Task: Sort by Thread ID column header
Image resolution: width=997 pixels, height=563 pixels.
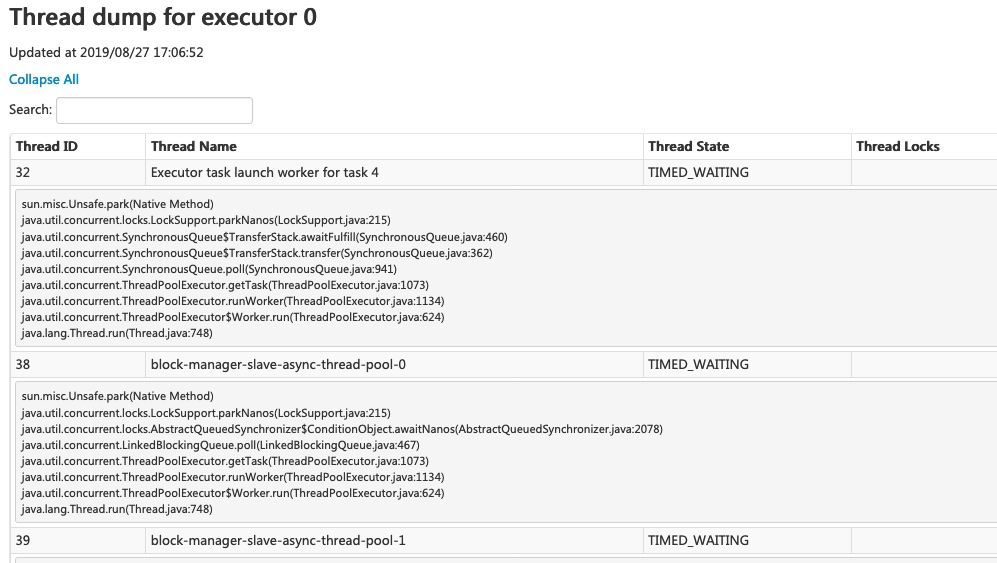Action: pos(46,146)
